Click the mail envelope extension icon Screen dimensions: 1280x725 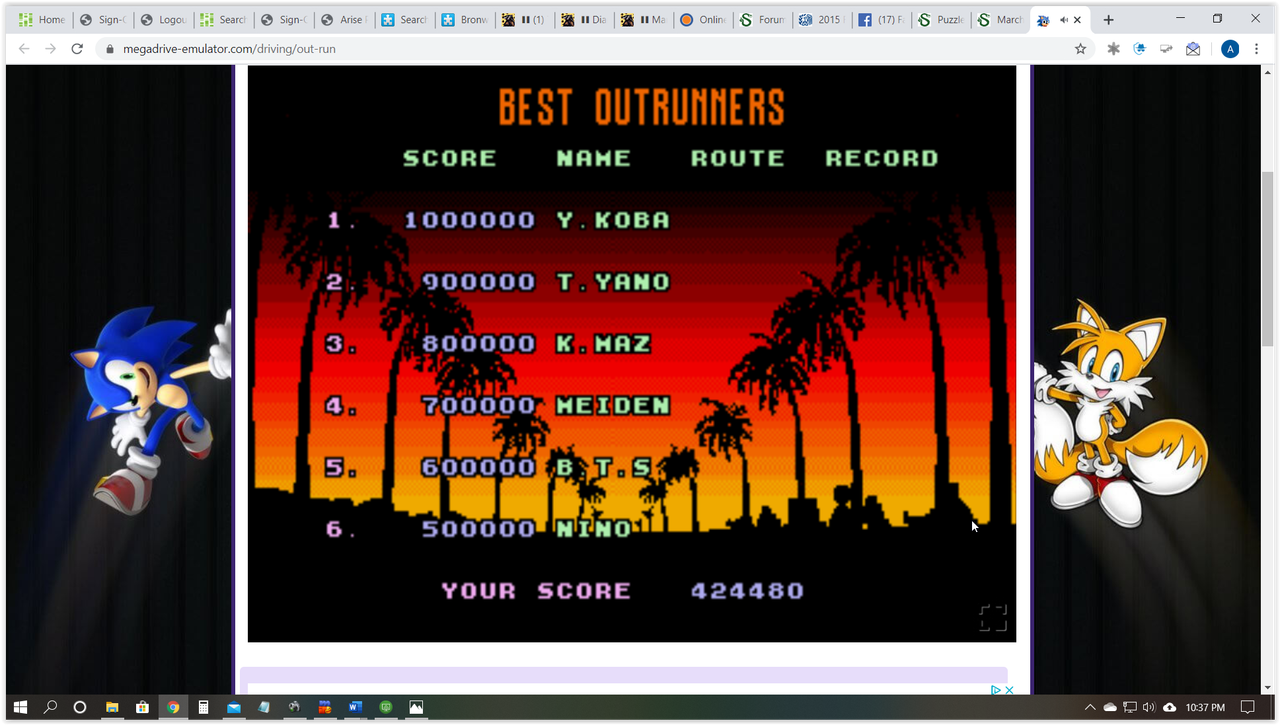[1193, 49]
